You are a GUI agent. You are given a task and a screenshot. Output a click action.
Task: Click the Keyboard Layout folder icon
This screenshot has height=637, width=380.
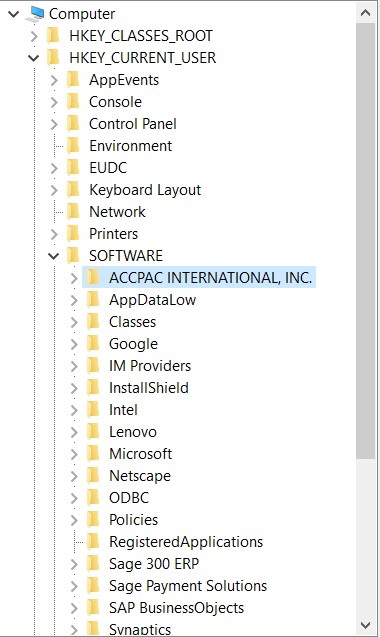(x=73, y=190)
